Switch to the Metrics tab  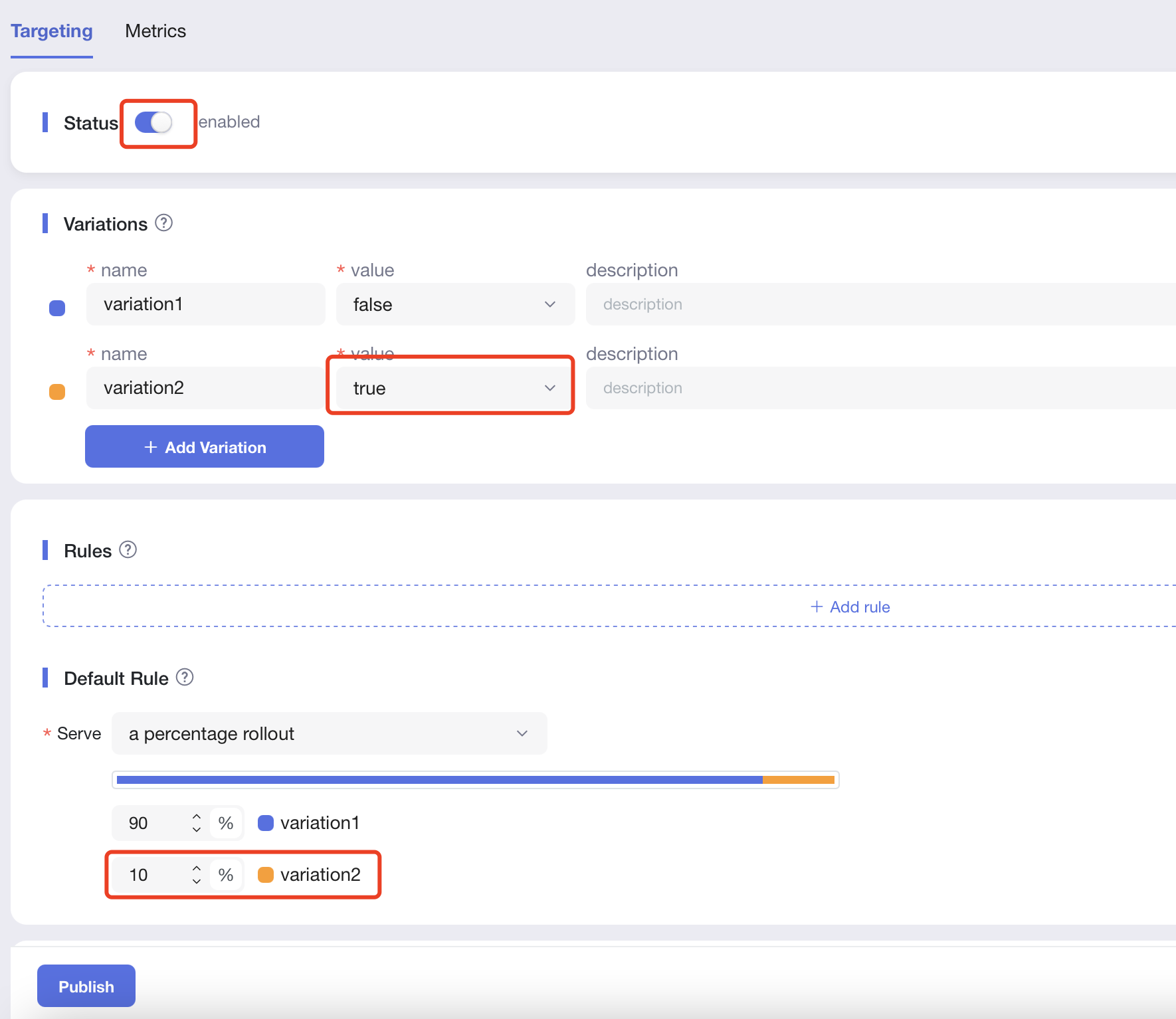155,31
